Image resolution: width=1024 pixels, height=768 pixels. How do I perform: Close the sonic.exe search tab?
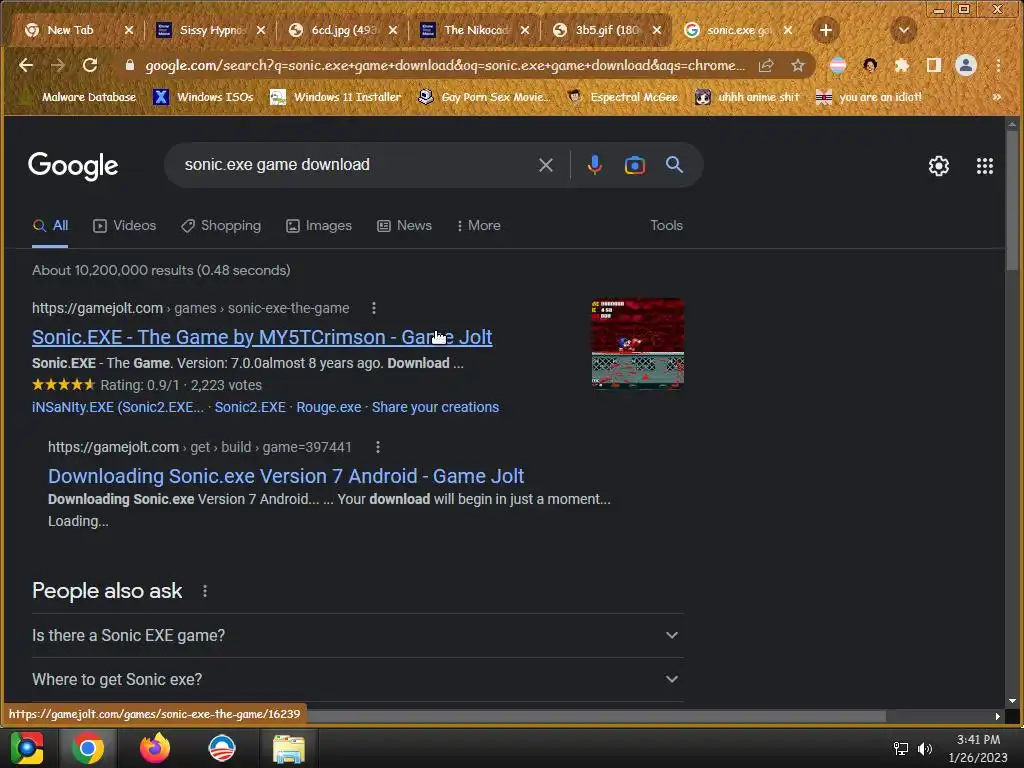(788, 30)
